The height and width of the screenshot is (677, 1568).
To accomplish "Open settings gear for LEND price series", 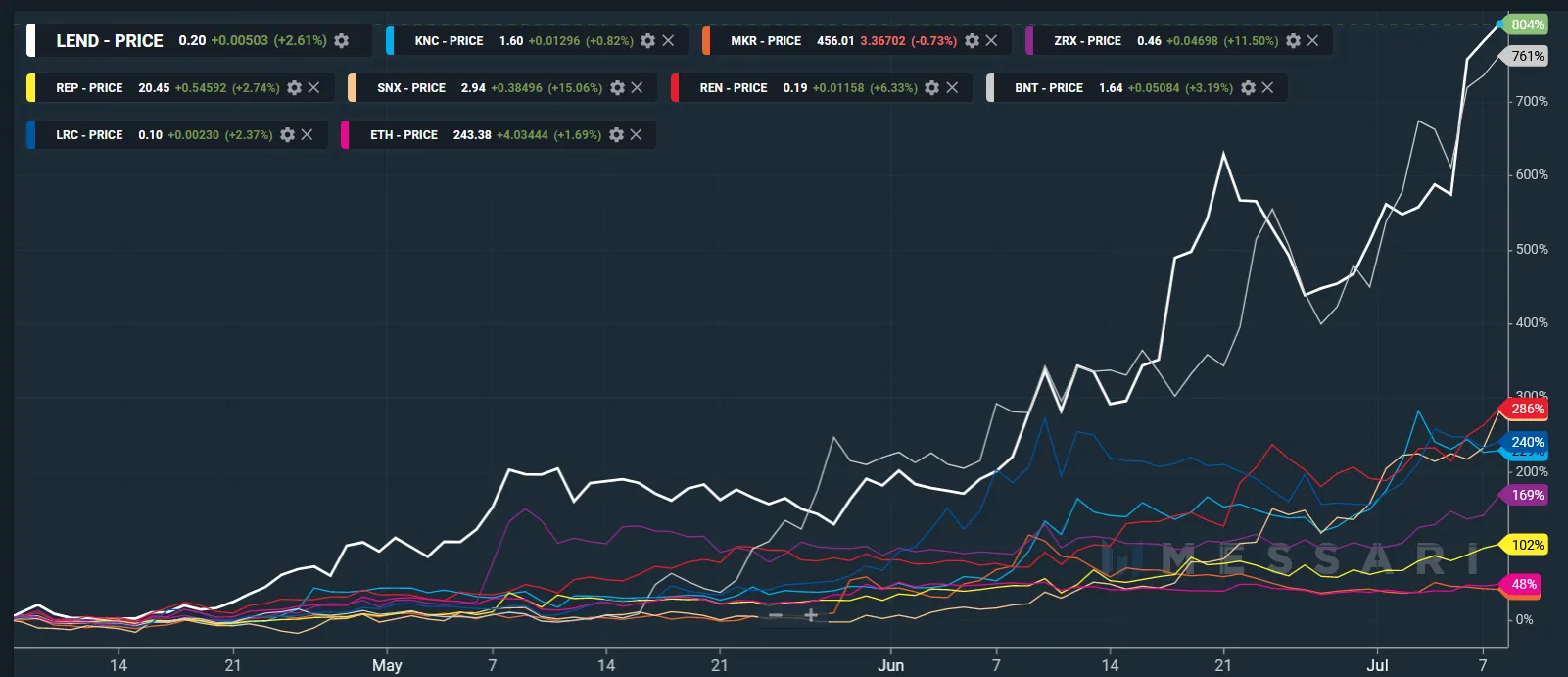I will point(341,41).
